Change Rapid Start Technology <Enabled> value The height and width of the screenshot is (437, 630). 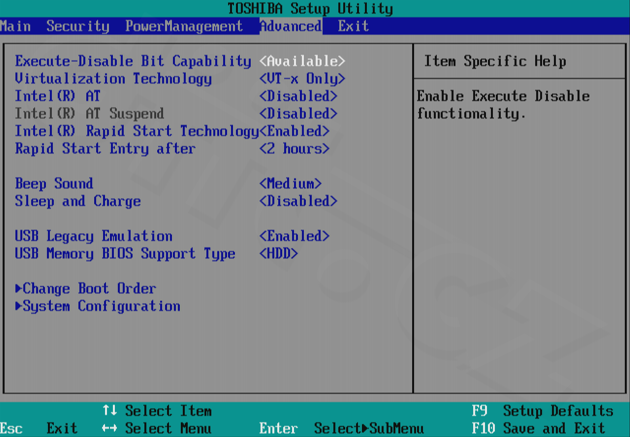click(294, 131)
